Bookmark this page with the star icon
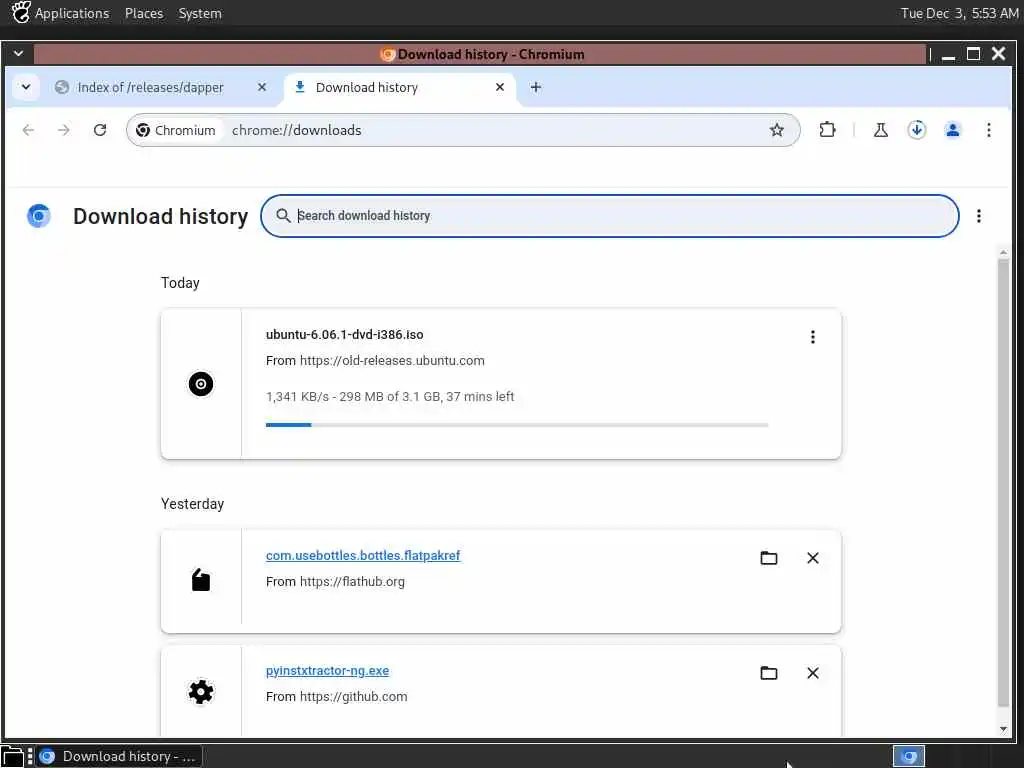The height and width of the screenshot is (768, 1024). coord(776,130)
